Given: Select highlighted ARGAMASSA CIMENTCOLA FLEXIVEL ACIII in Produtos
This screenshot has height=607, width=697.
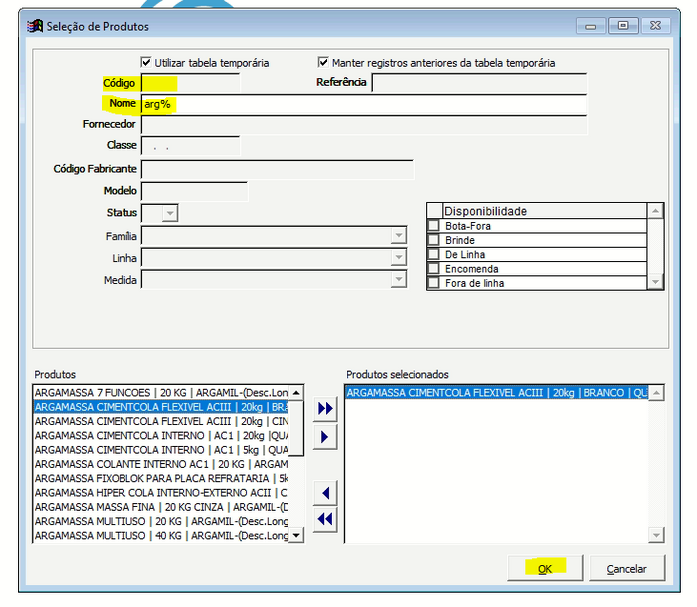Looking at the screenshot, I should [x=161, y=407].
